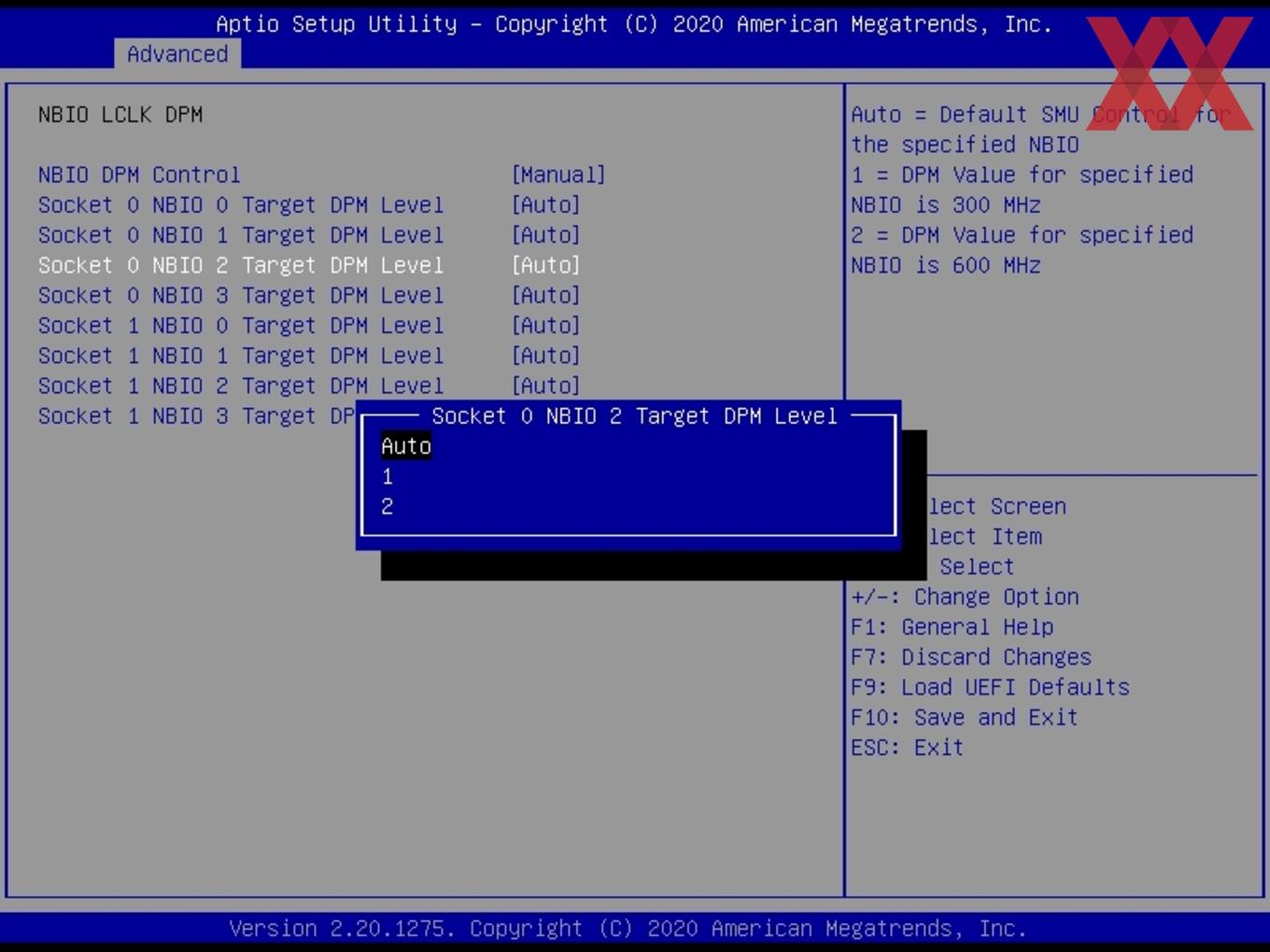Click the popup title Socket 0 NBIO 2

click(x=635, y=416)
